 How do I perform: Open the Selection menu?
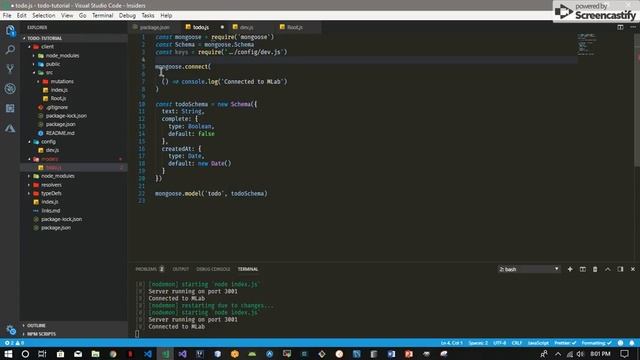click(44, 16)
